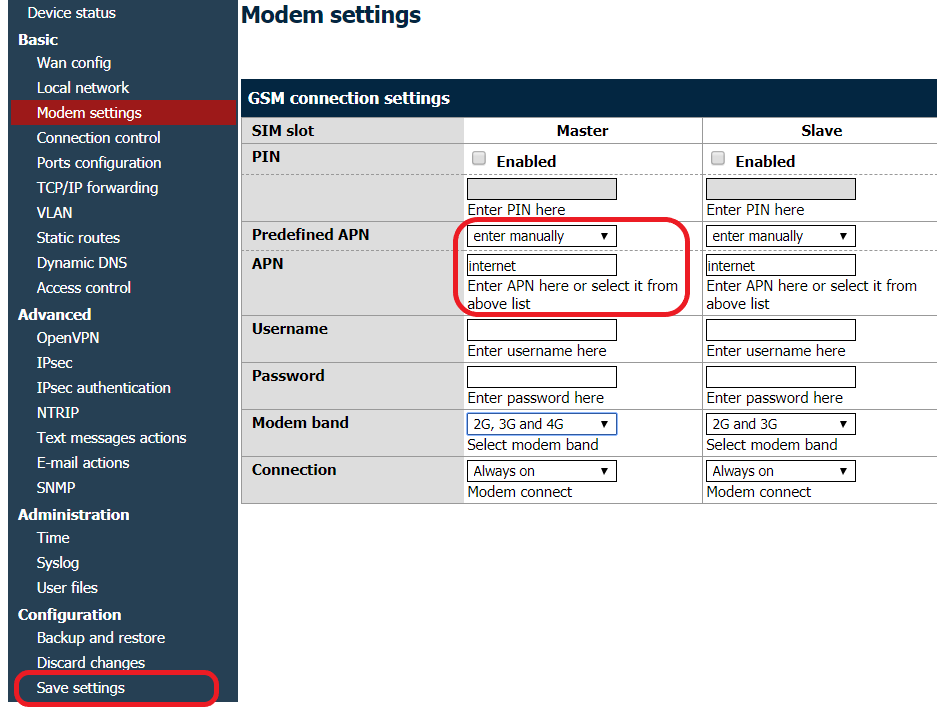The image size is (937, 712).
Task: Open Slave Predefined APN dropdown
Action: pos(780,236)
